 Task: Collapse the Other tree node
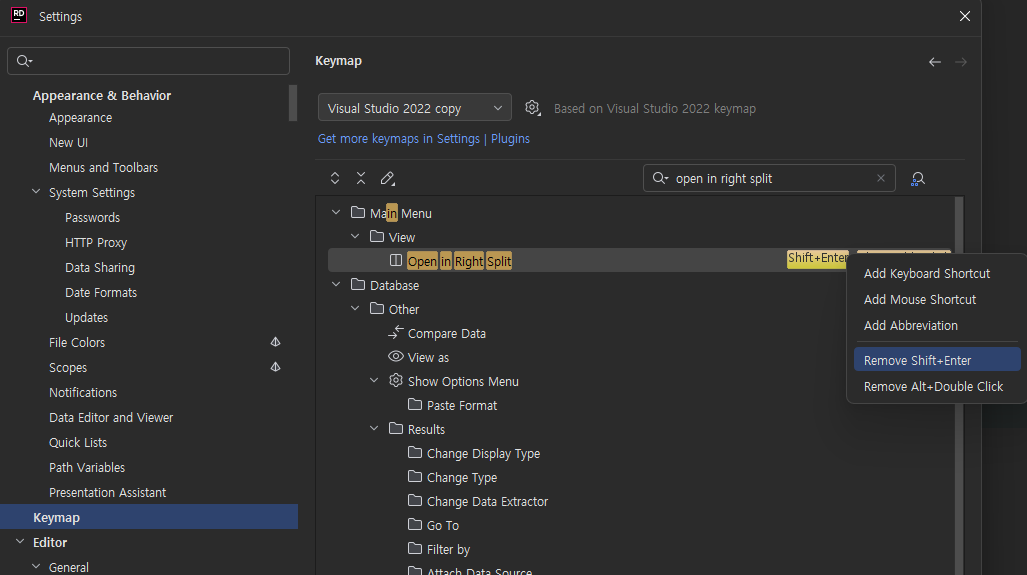[355, 308]
